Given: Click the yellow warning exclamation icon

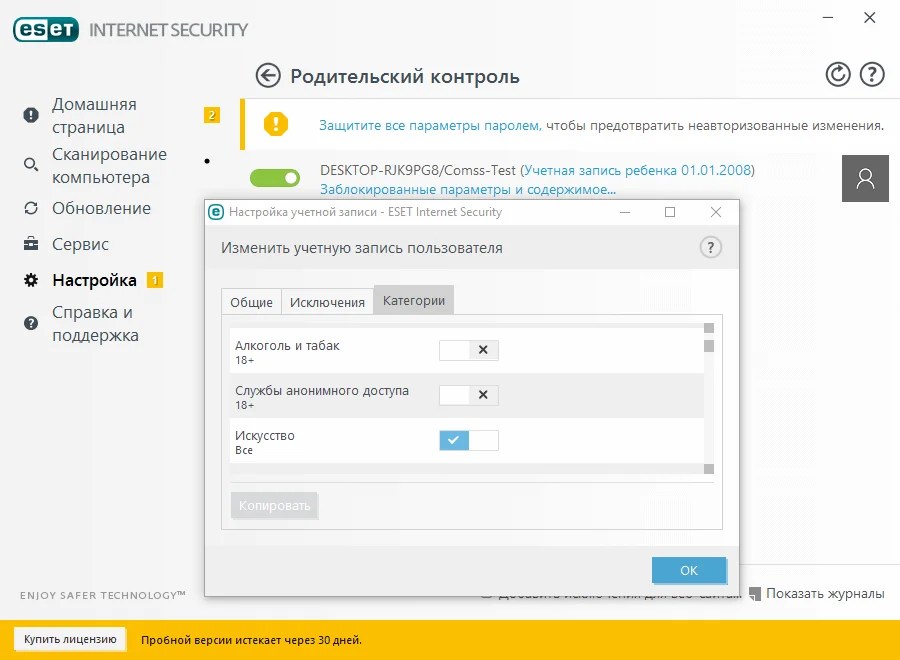Looking at the screenshot, I should (276, 124).
